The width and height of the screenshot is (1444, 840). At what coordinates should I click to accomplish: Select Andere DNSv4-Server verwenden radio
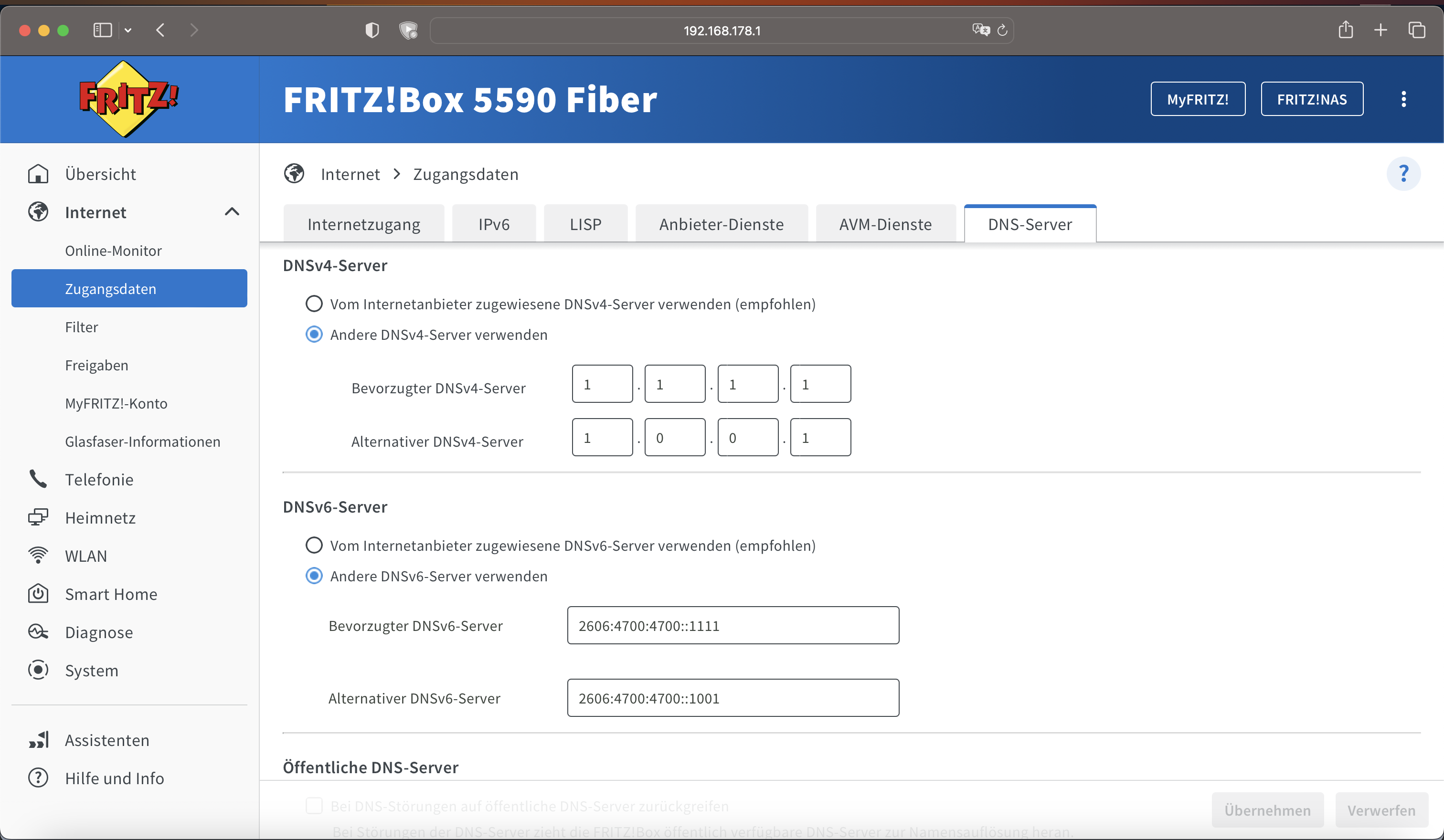coord(314,335)
